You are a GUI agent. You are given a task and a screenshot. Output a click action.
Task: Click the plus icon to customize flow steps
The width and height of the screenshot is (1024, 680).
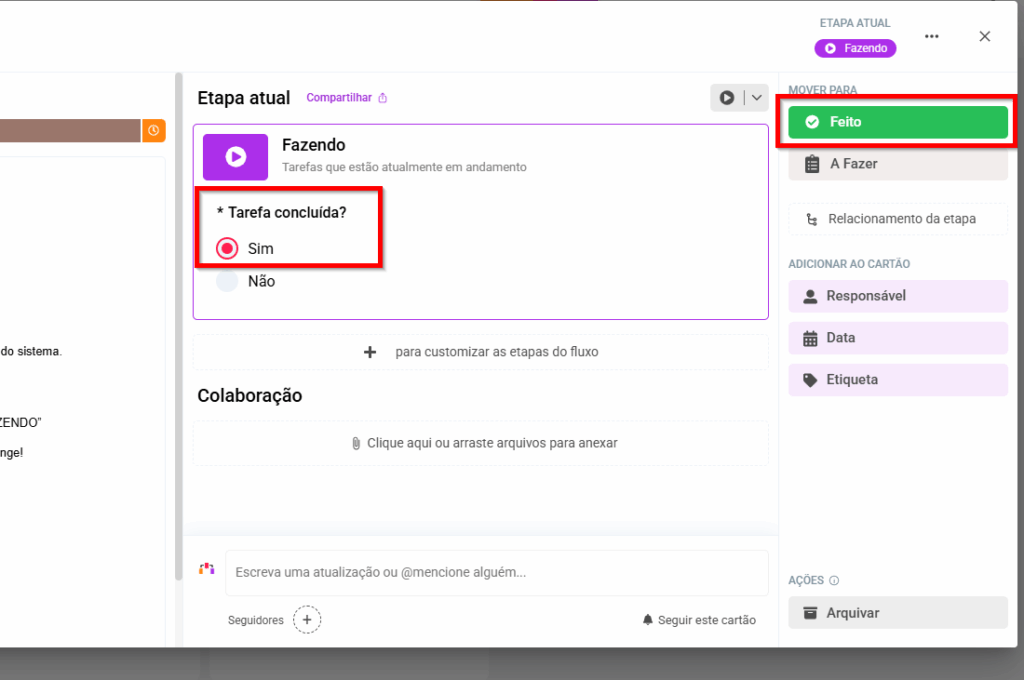click(370, 352)
